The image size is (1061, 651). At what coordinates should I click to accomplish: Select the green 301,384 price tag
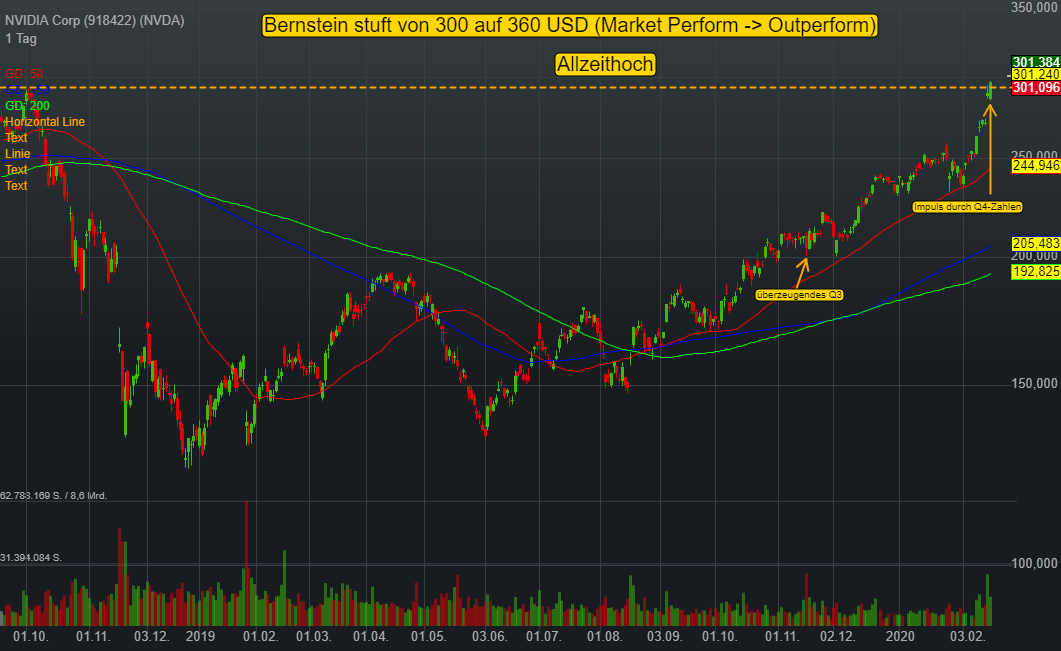1036,62
